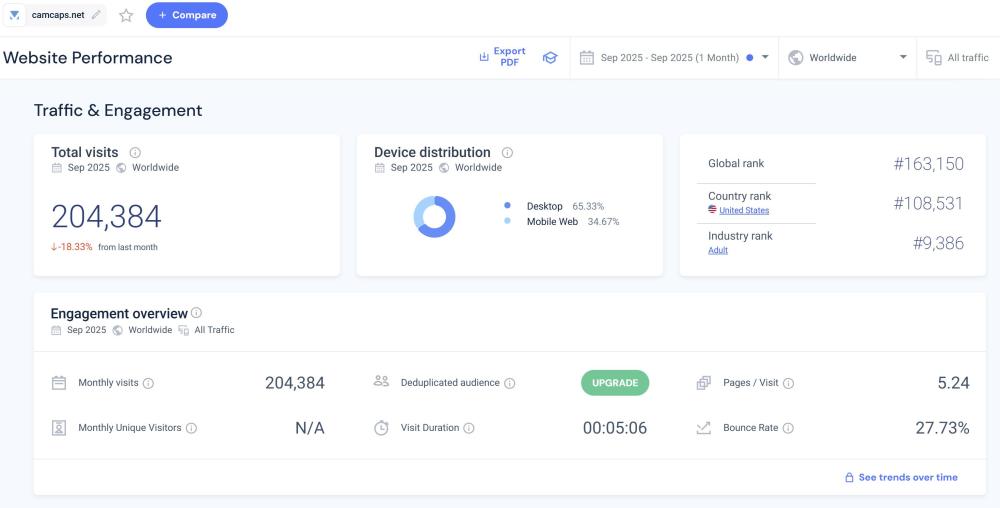
Task: Open the Sep 2025 date range dropdown
Action: (x=675, y=58)
